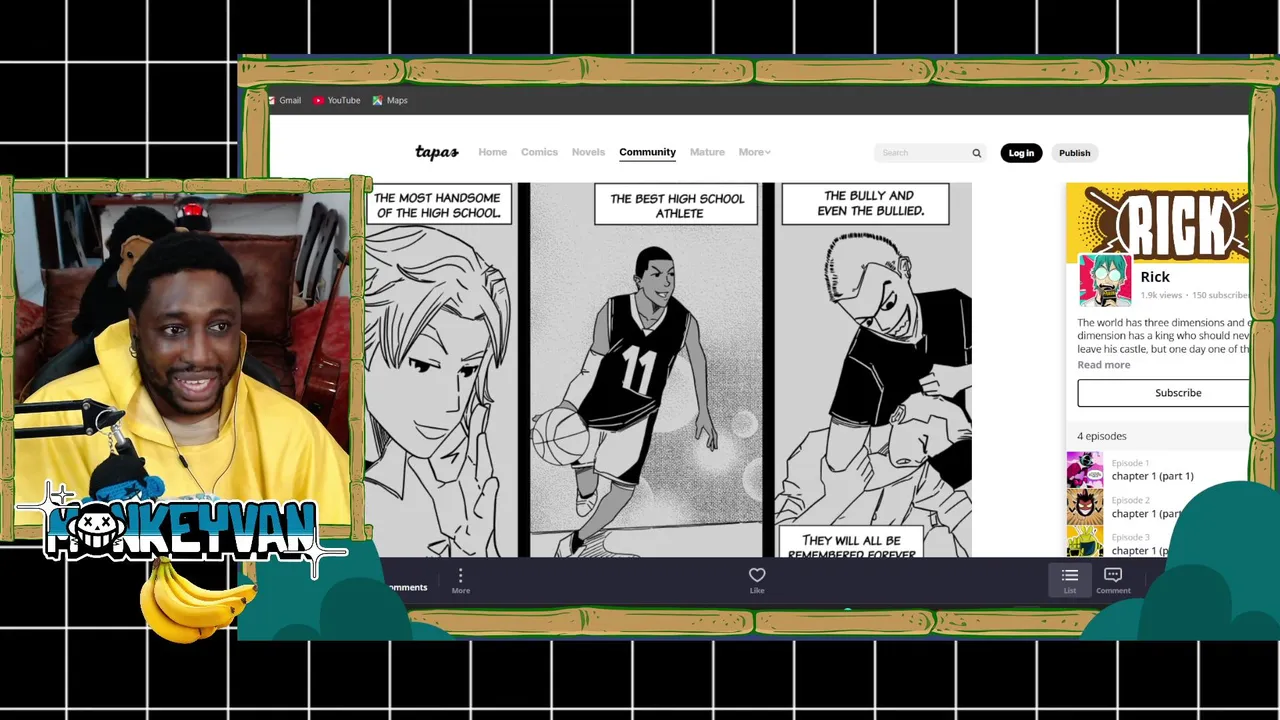
Task: Open Episode 1 thumbnail
Action: pyautogui.click(x=1085, y=470)
